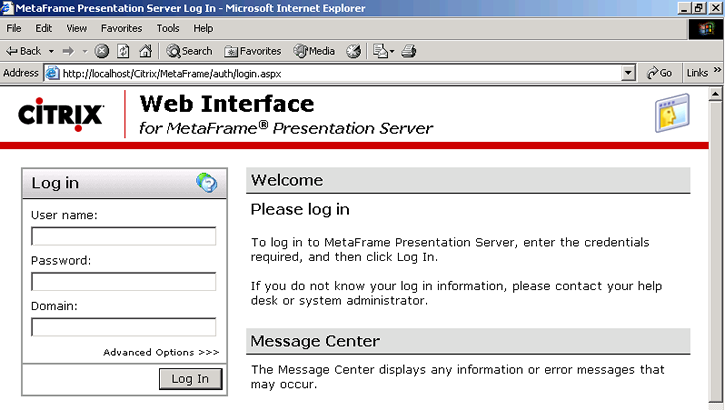Click the Welcome heading text

[287, 180]
